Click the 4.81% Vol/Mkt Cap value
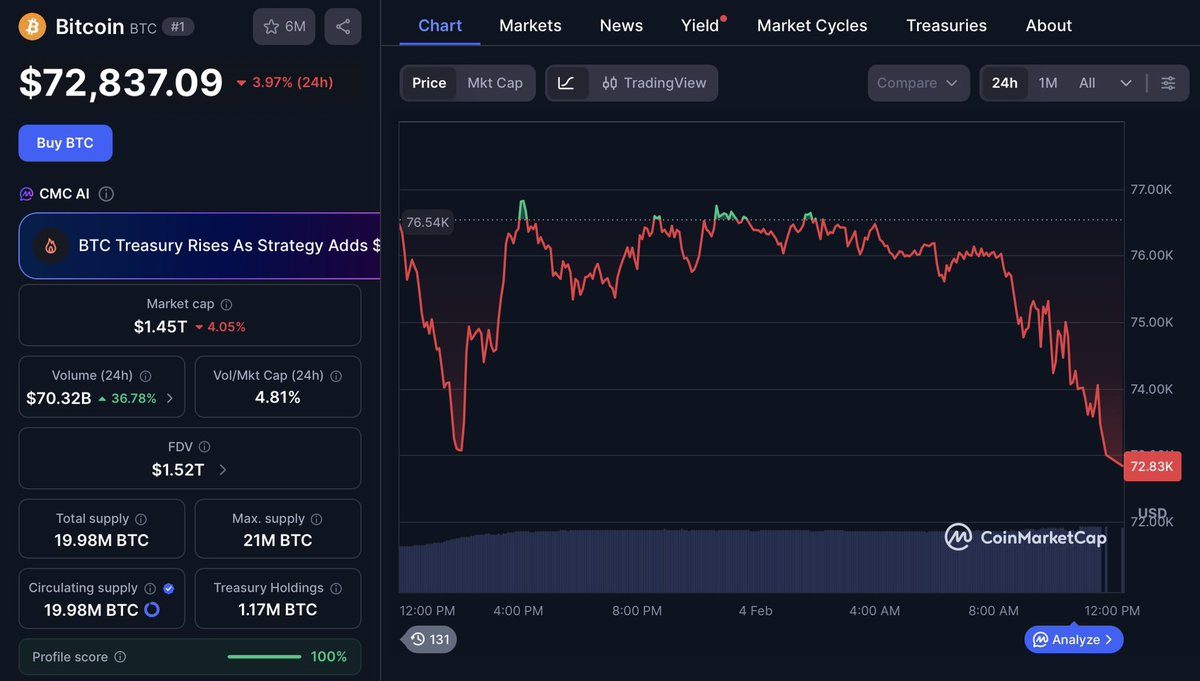This screenshot has width=1200, height=681. point(277,397)
